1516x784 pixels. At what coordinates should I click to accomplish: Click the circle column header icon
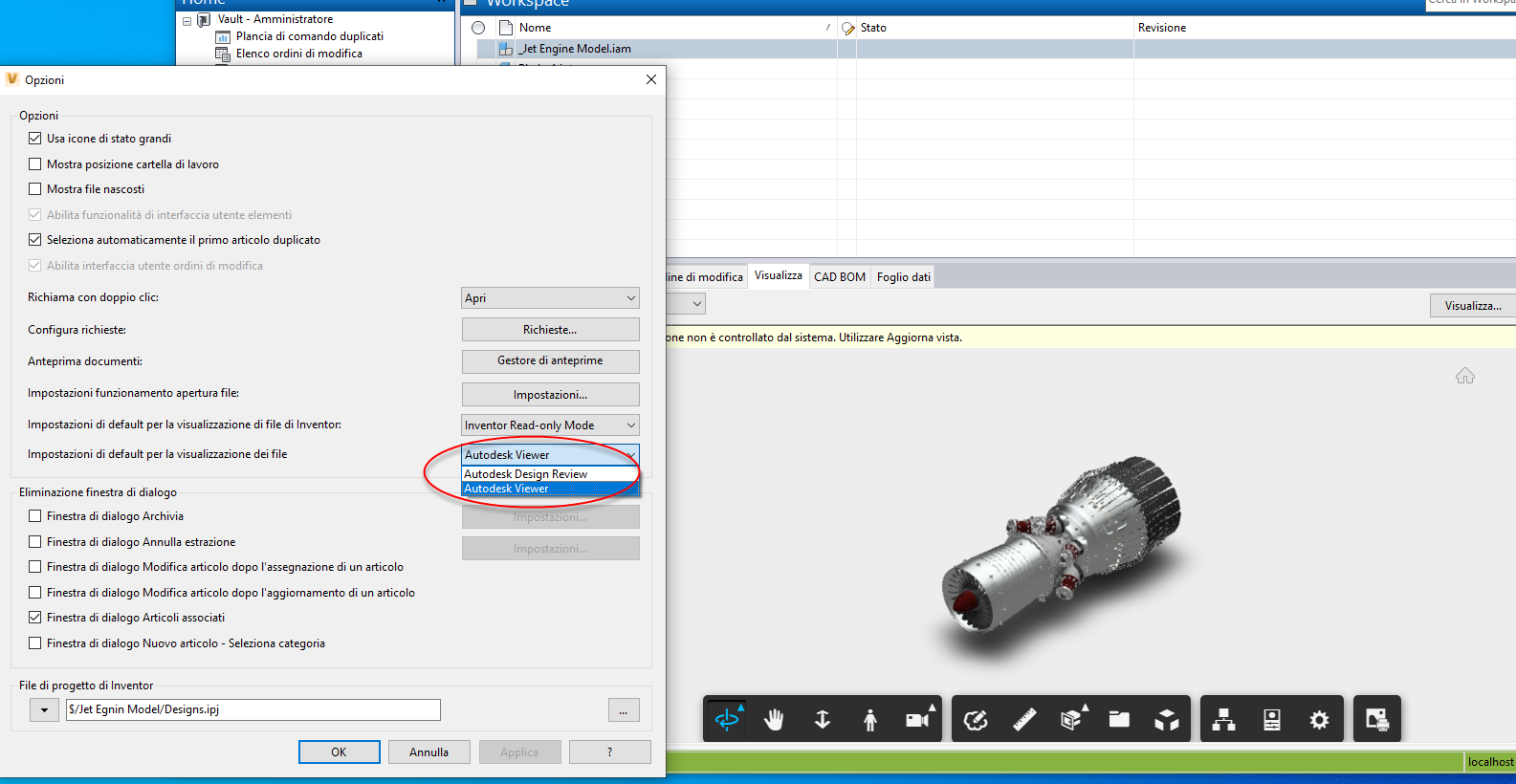pyautogui.click(x=478, y=28)
